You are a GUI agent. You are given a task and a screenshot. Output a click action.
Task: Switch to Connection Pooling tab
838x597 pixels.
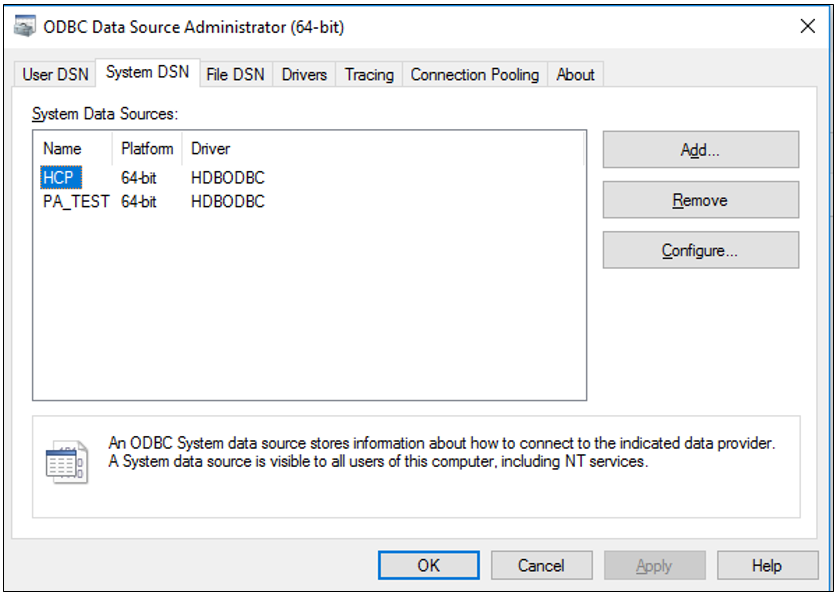[x=474, y=74]
